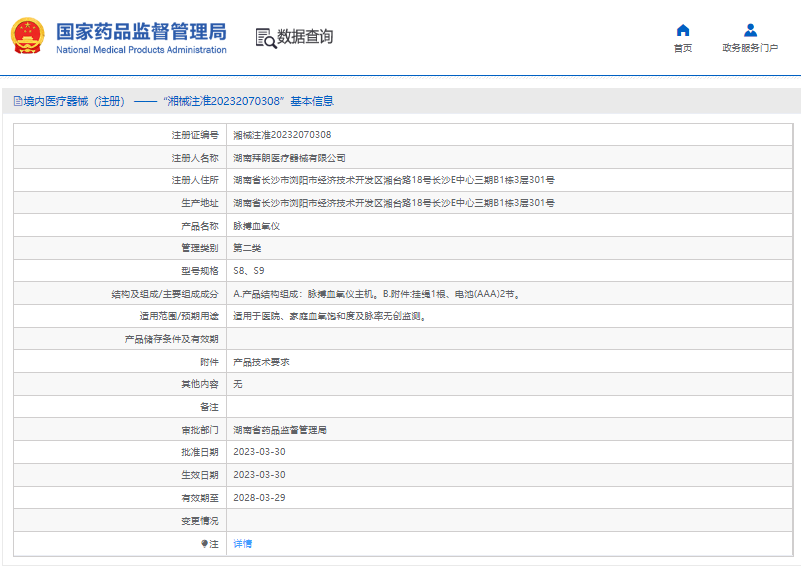Select the 注册人住所 address value

(394, 180)
